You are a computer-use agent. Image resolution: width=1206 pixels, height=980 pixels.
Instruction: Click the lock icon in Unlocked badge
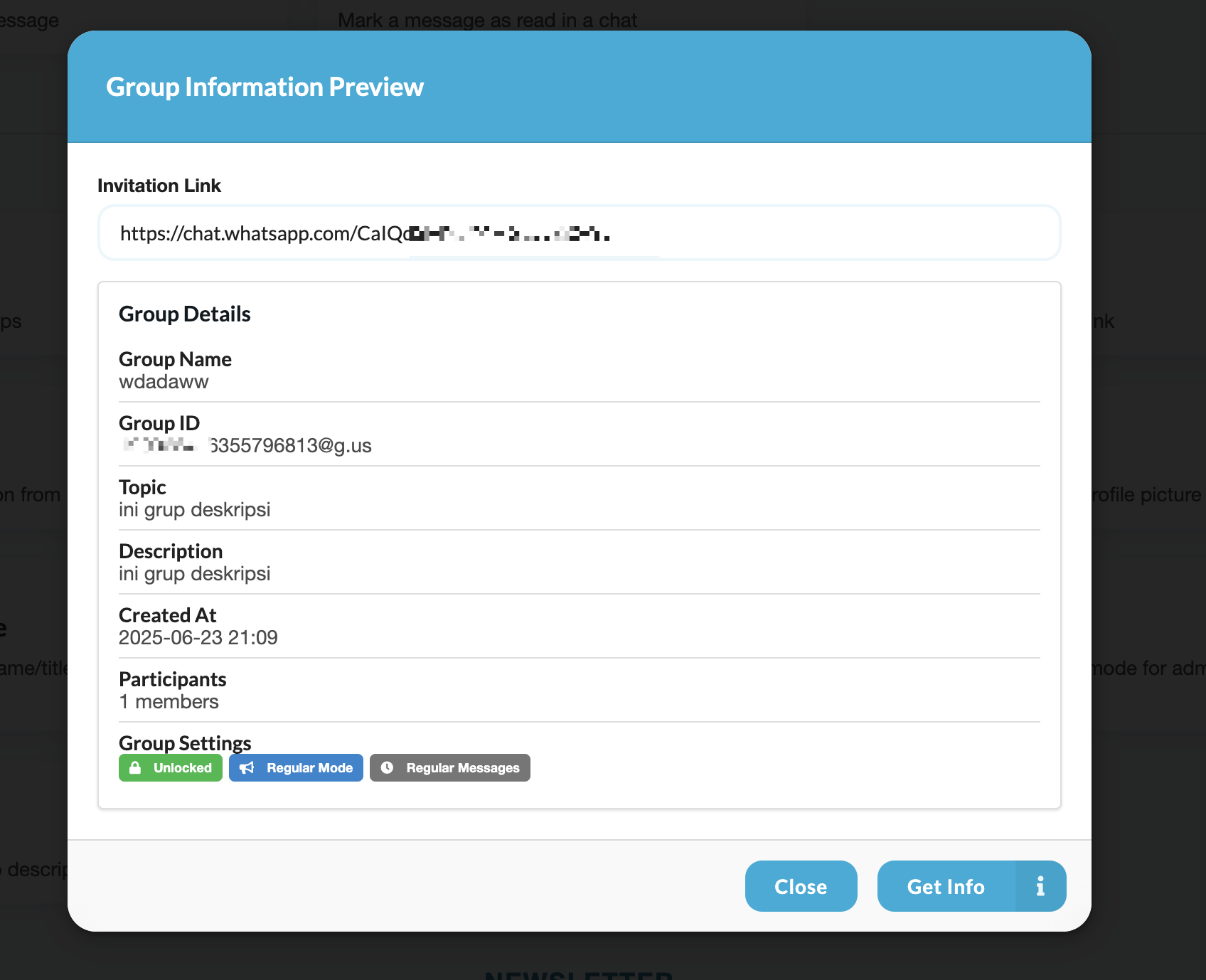[x=135, y=768]
